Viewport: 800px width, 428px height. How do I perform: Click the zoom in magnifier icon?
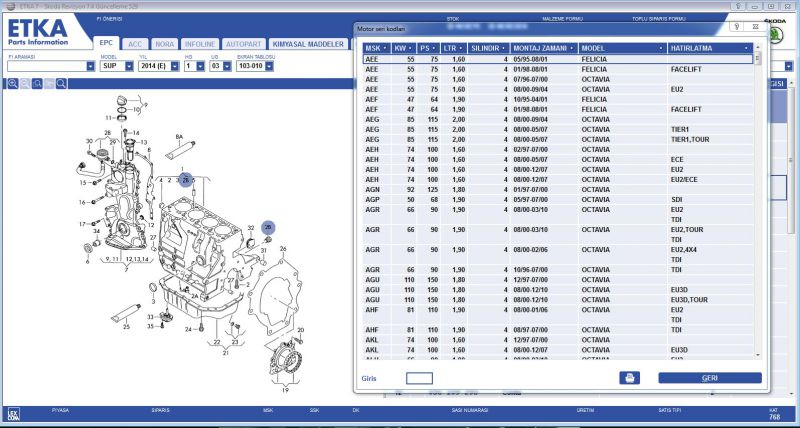pos(13,84)
